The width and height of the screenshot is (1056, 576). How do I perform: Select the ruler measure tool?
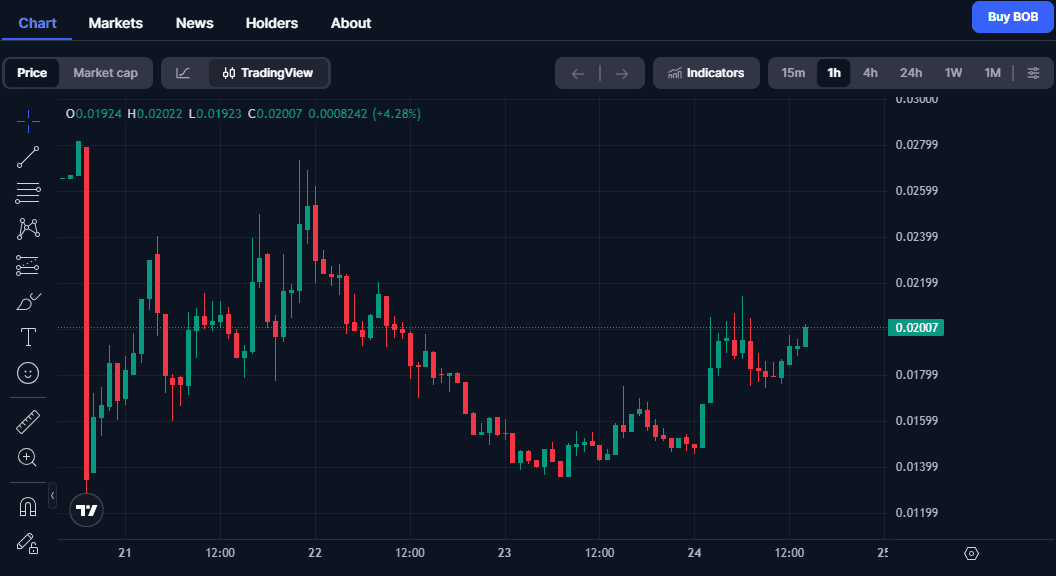click(x=27, y=421)
